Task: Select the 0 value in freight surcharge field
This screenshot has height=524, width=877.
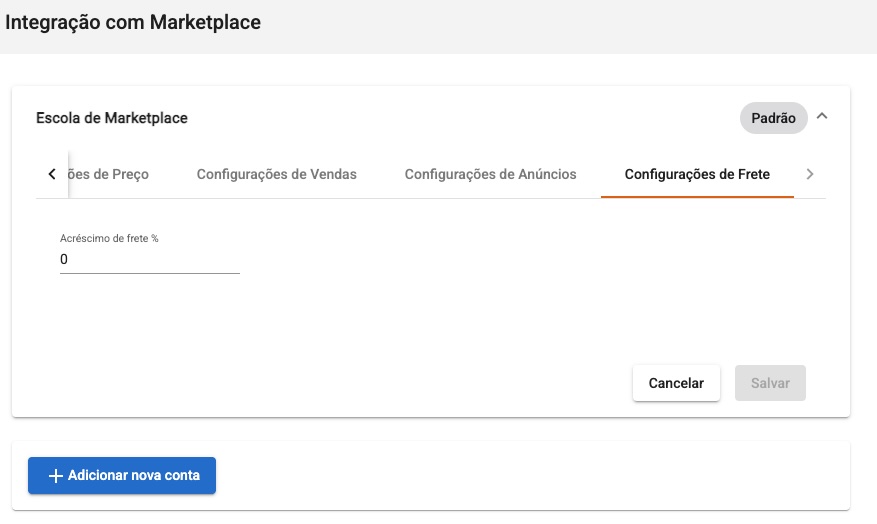Action: pyautogui.click(x=64, y=259)
